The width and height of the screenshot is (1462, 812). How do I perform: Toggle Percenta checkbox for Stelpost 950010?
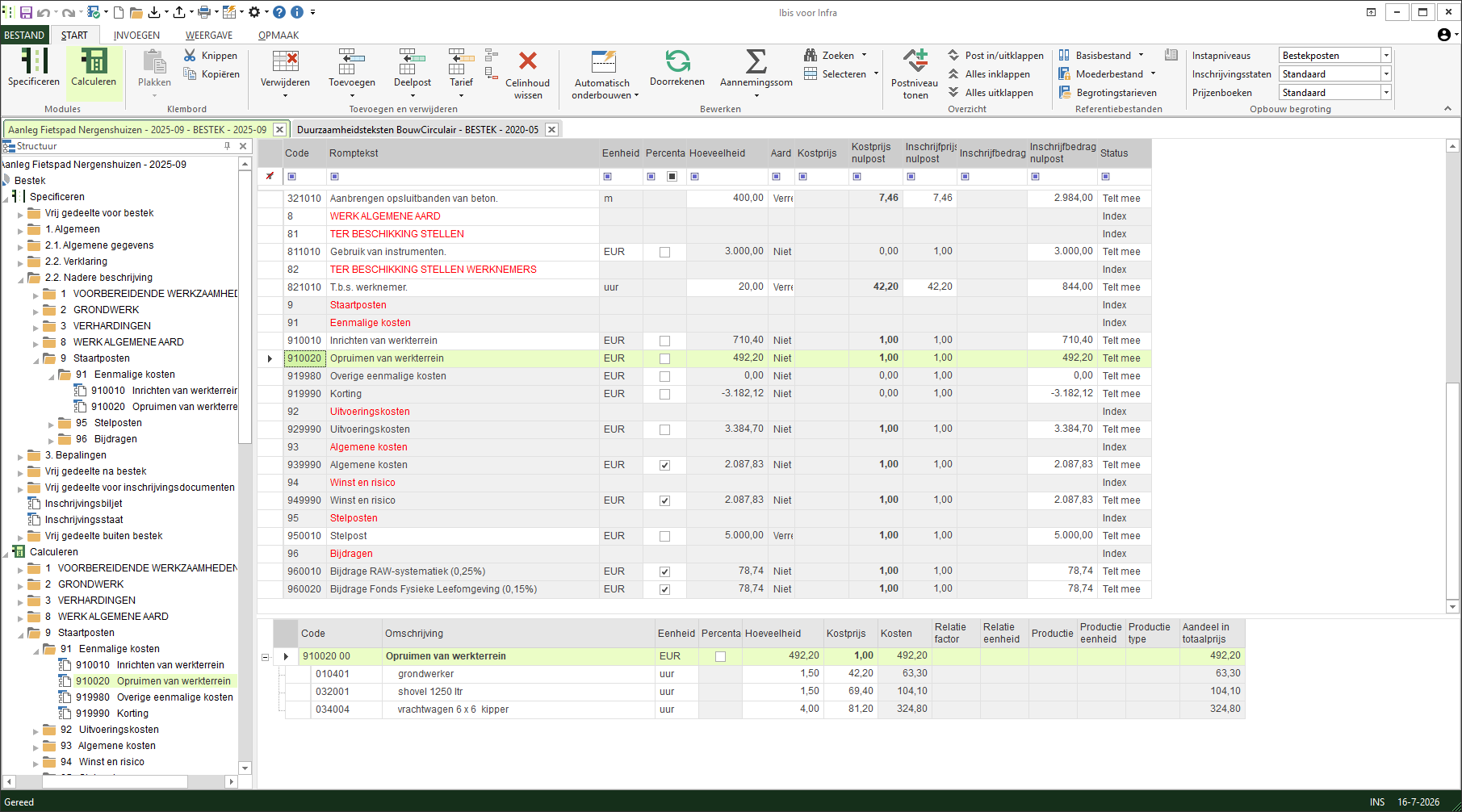click(x=664, y=536)
